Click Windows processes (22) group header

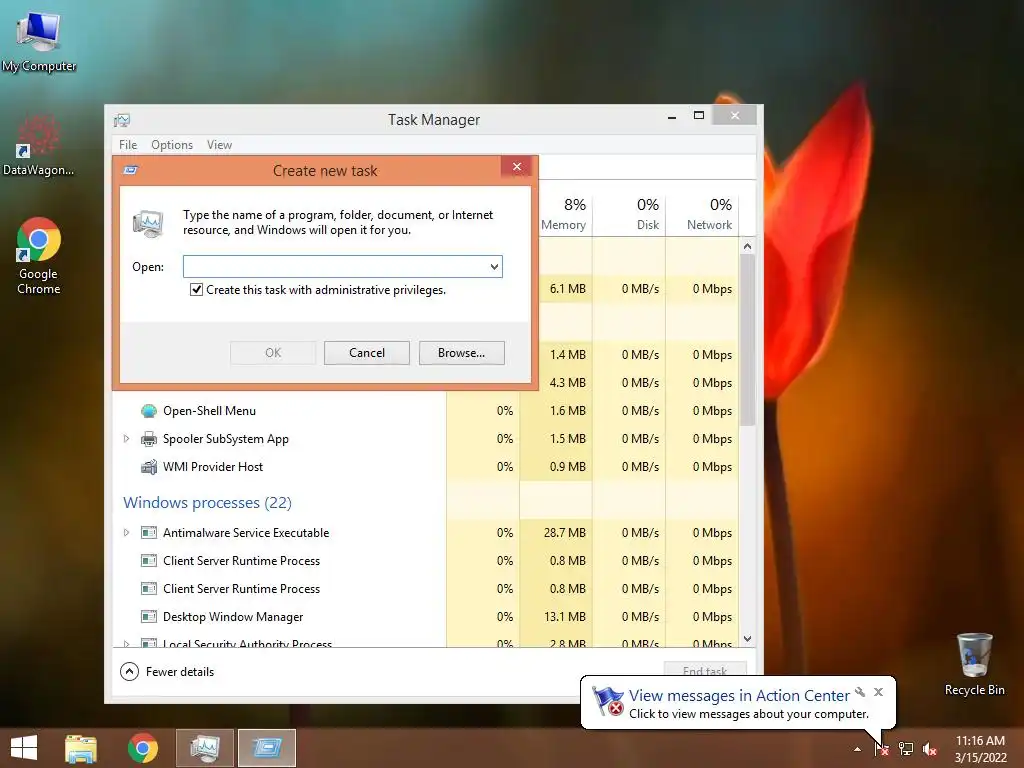click(x=207, y=502)
